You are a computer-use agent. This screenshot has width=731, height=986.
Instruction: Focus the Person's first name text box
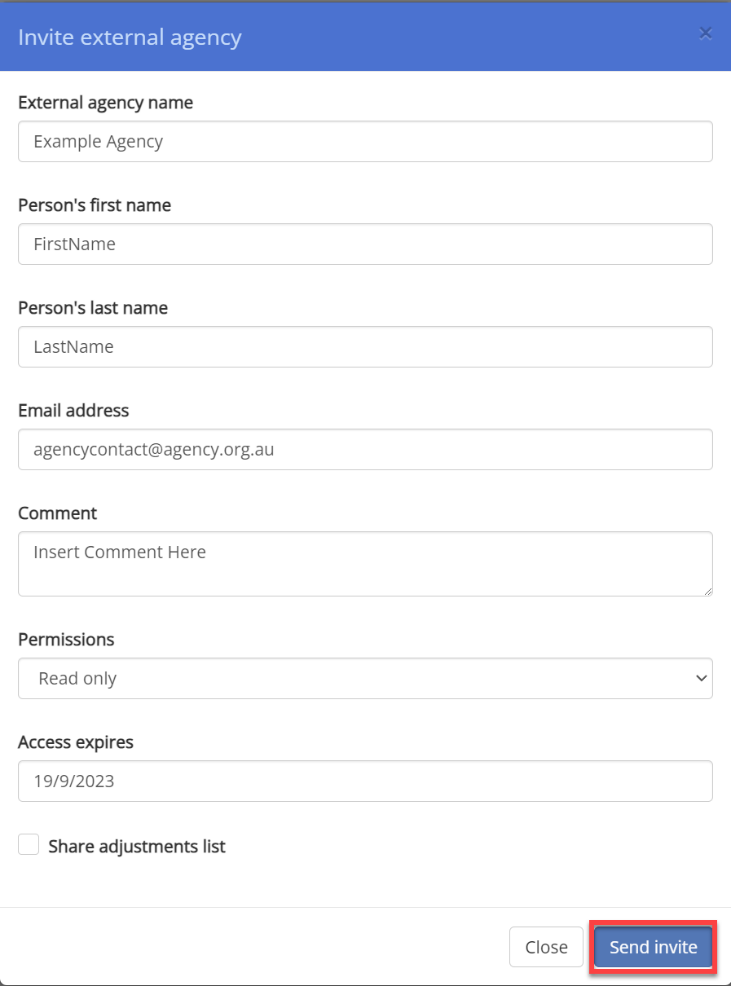[x=365, y=244]
